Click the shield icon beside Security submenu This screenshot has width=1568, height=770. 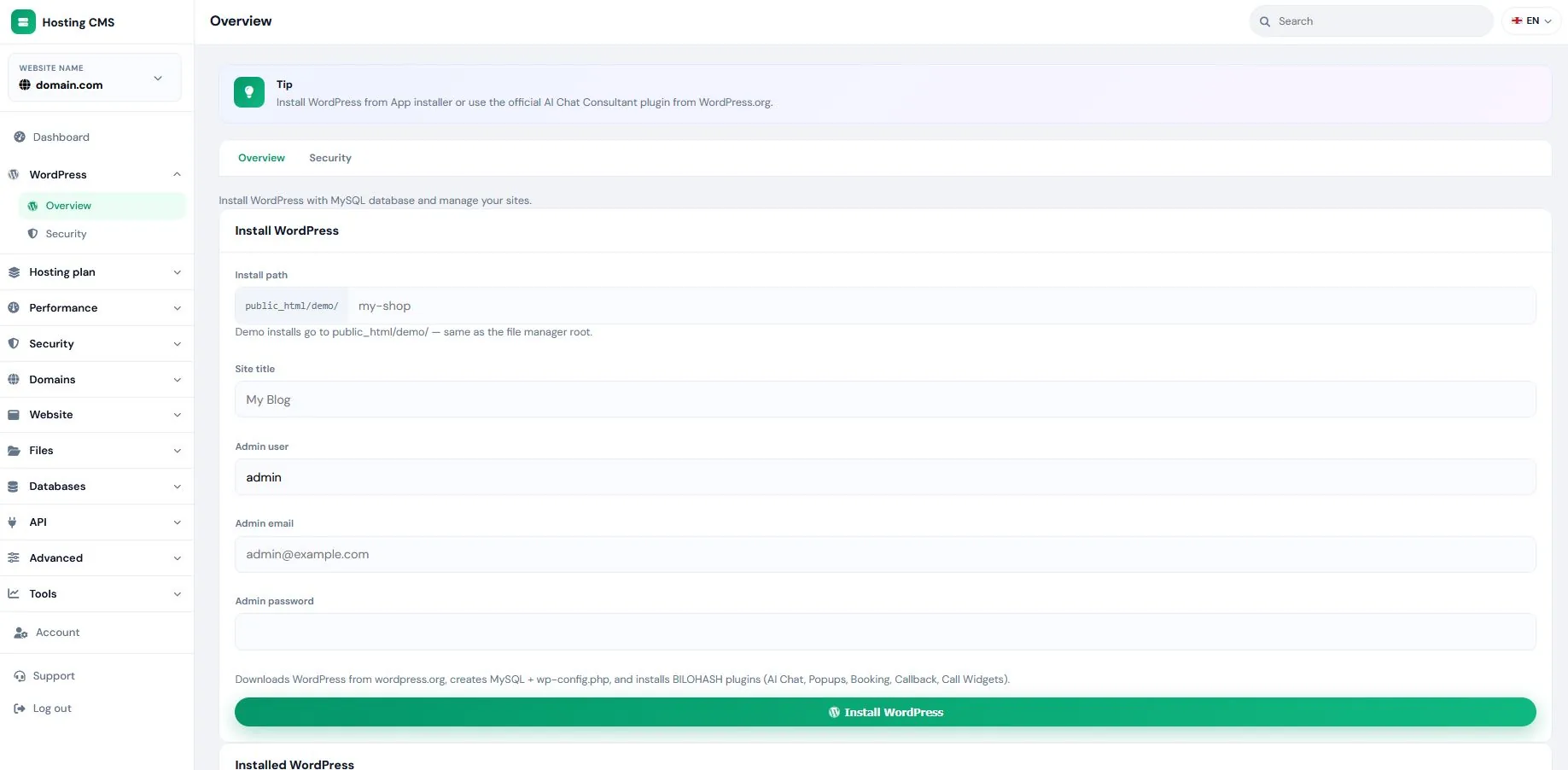coord(32,234)
